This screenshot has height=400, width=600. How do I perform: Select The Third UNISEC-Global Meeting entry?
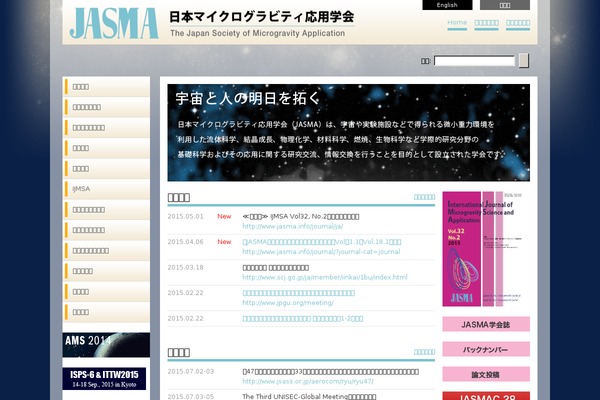(x=309, y=397)
